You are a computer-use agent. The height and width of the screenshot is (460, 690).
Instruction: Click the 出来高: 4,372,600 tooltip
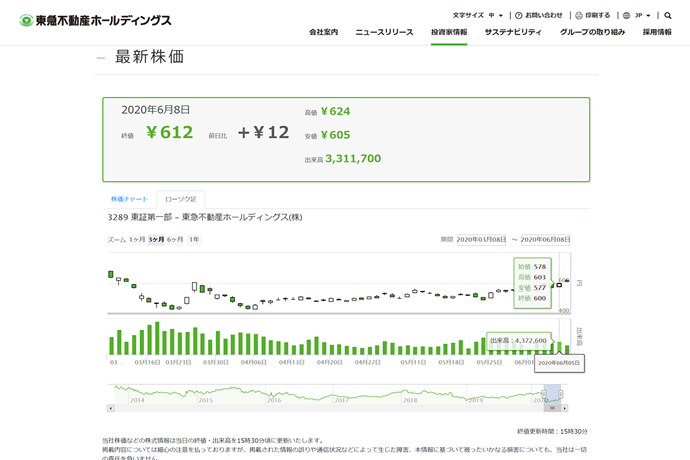tap(518, 340)
